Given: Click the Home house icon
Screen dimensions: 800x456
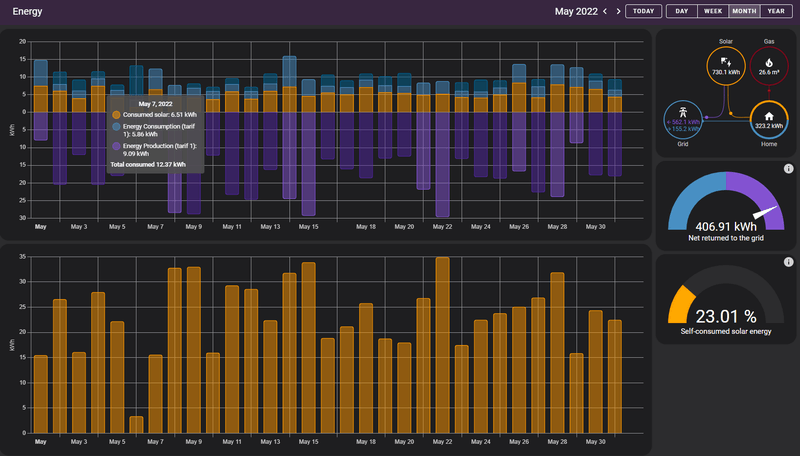Looking at the screenshot, I should click(x=769, y=115).
